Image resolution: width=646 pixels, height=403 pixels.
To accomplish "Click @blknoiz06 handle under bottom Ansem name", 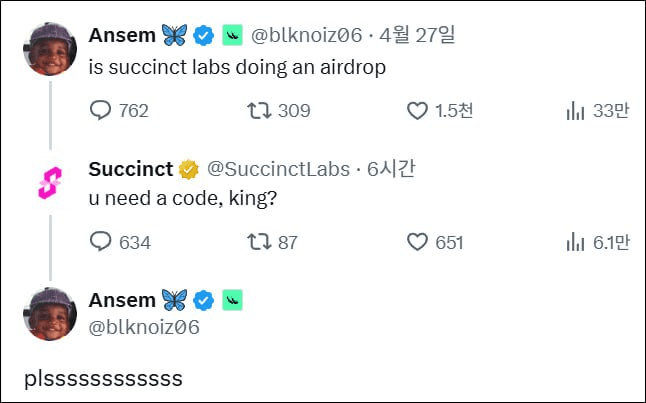I will pyautogui.click(x=144, y=327).
